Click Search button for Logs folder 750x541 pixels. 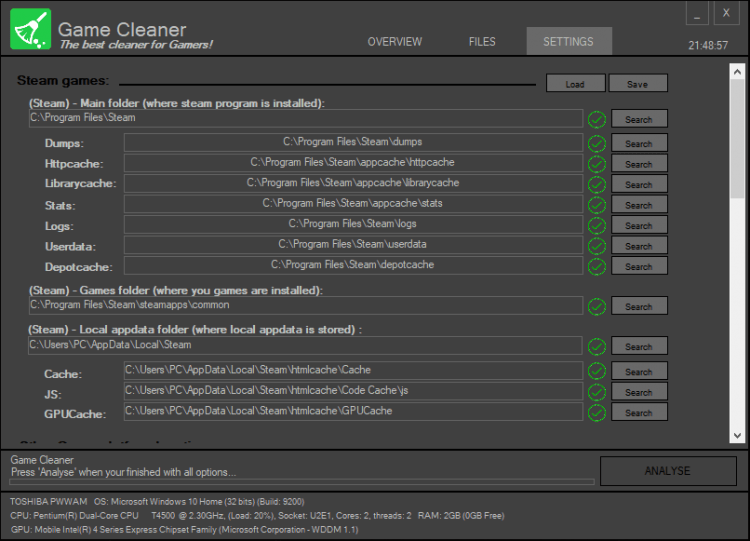[x=638, y=225]
